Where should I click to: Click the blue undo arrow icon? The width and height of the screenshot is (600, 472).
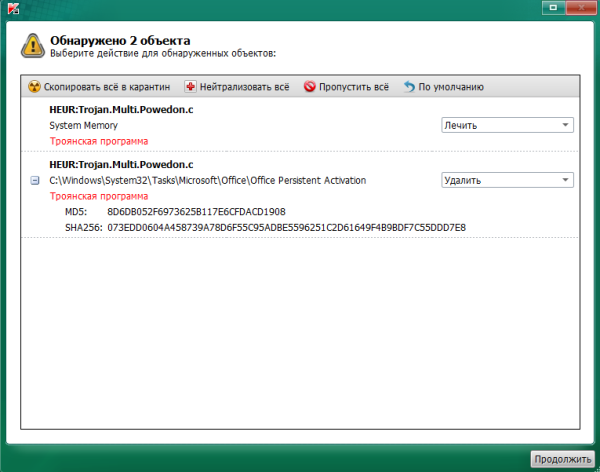point(409,87)
